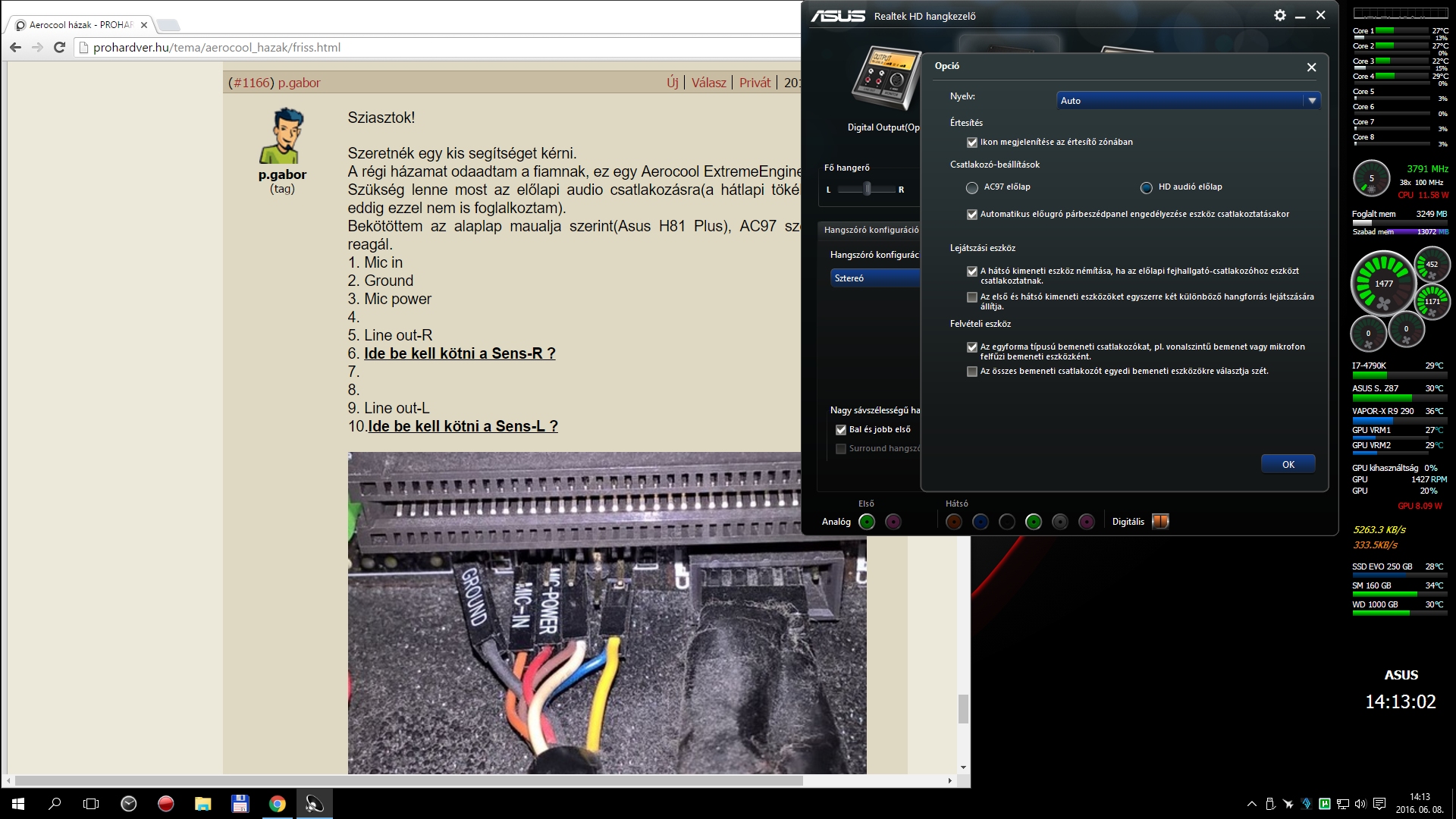Show hidden system tray icons

1251,804
